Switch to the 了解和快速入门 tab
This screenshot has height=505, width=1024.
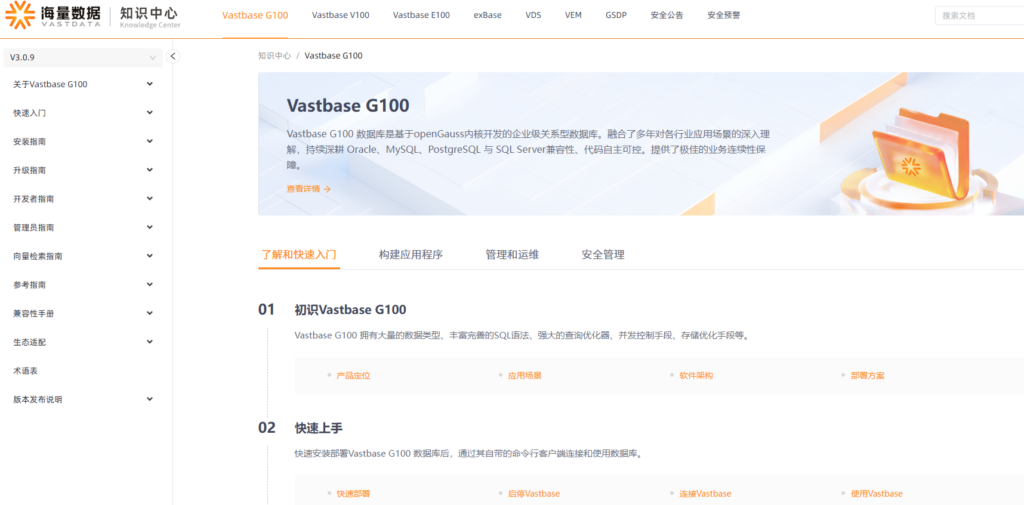[299, 255]
